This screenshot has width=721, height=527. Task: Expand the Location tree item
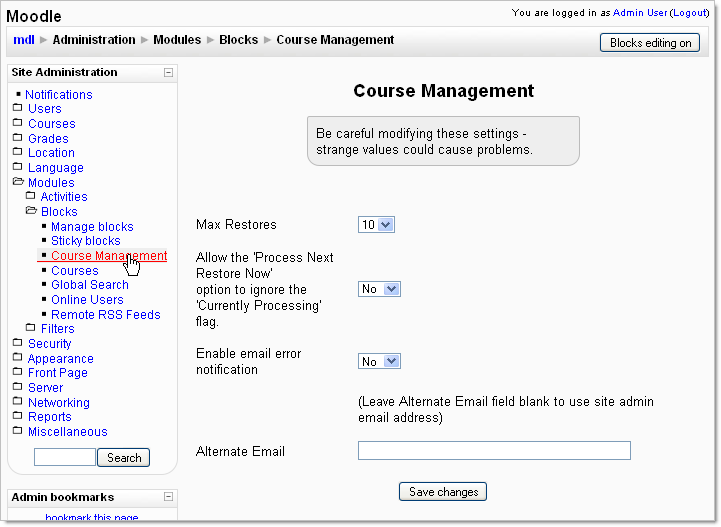[x=51, y=153]
